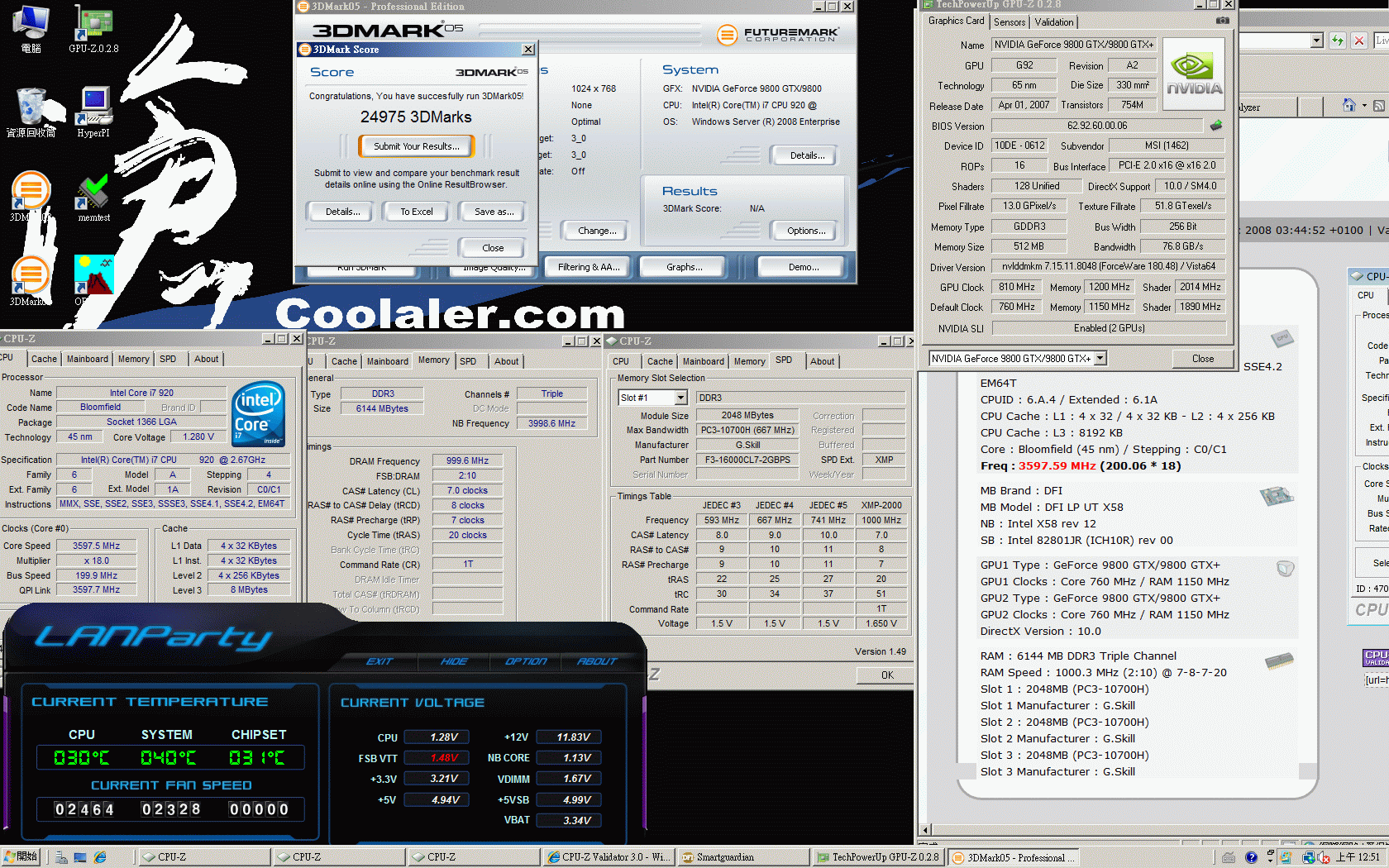Viewport: 1389px width, 868px height.
Task: Click the Internet Explorer quick launch icon
Action: [x=100, y=857]
